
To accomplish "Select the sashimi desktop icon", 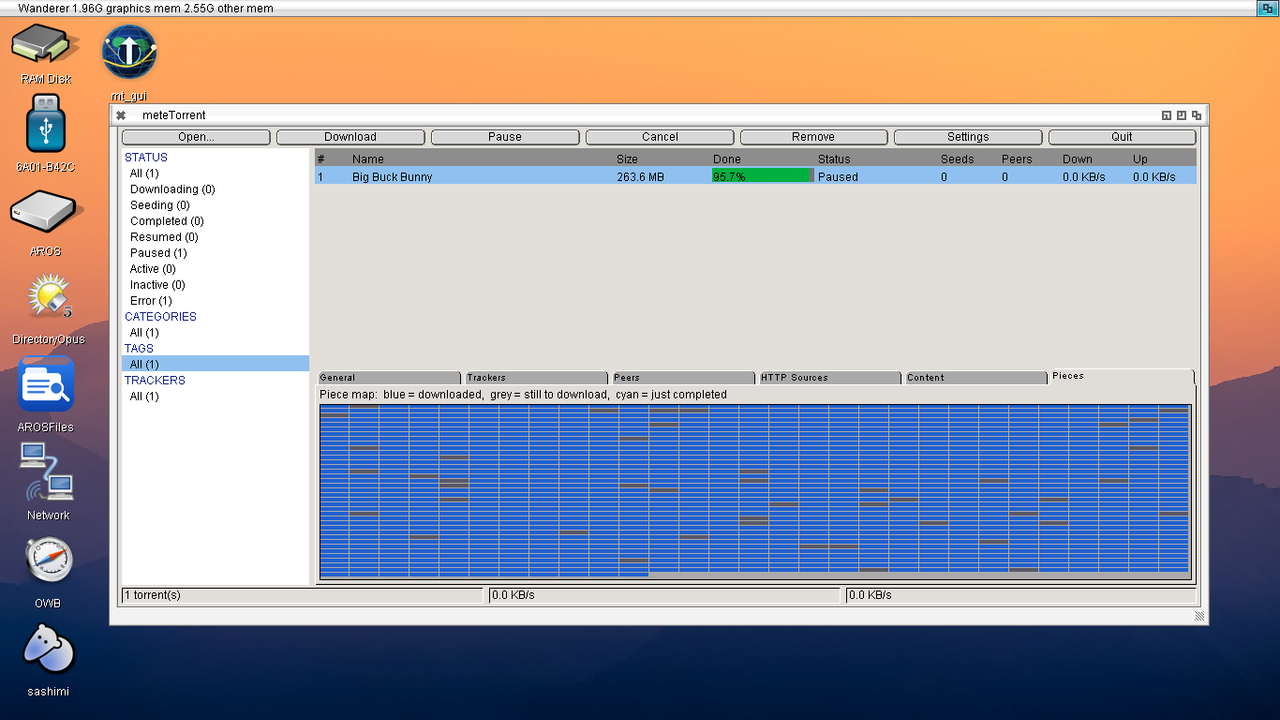I will point(48,650).
